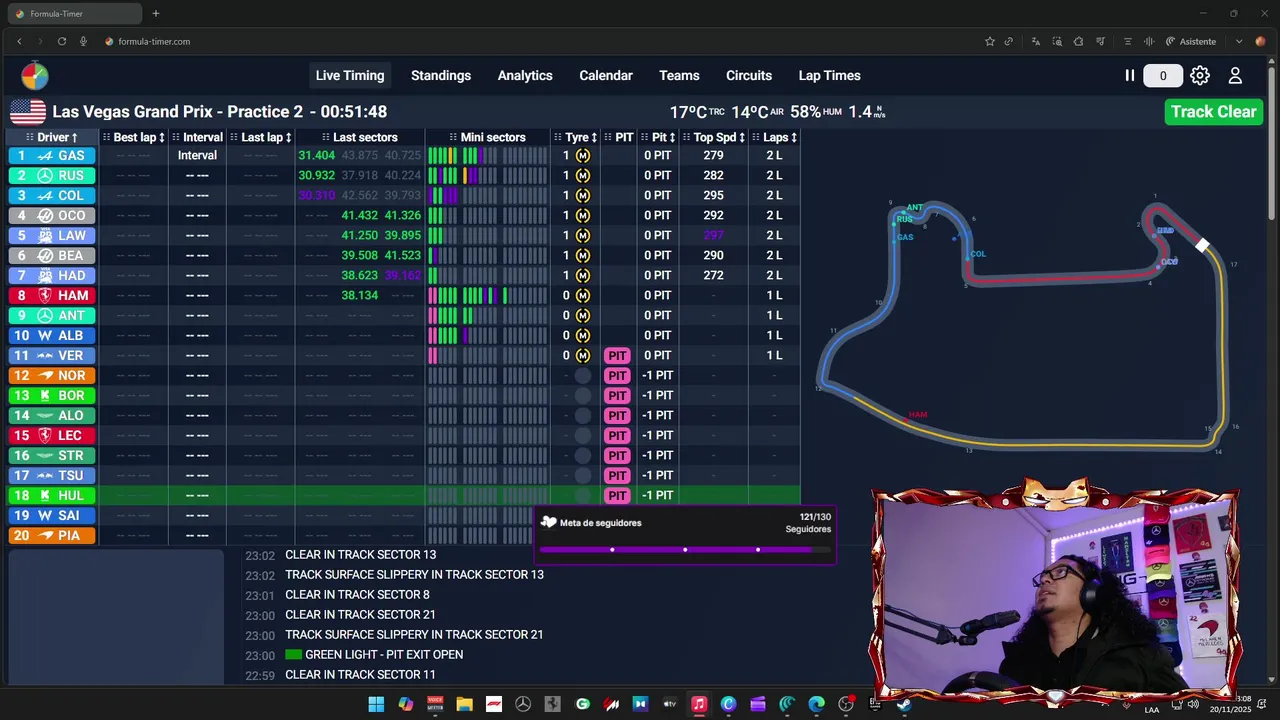
Task: Open the user account profile icon
Action: point(1235,75)
